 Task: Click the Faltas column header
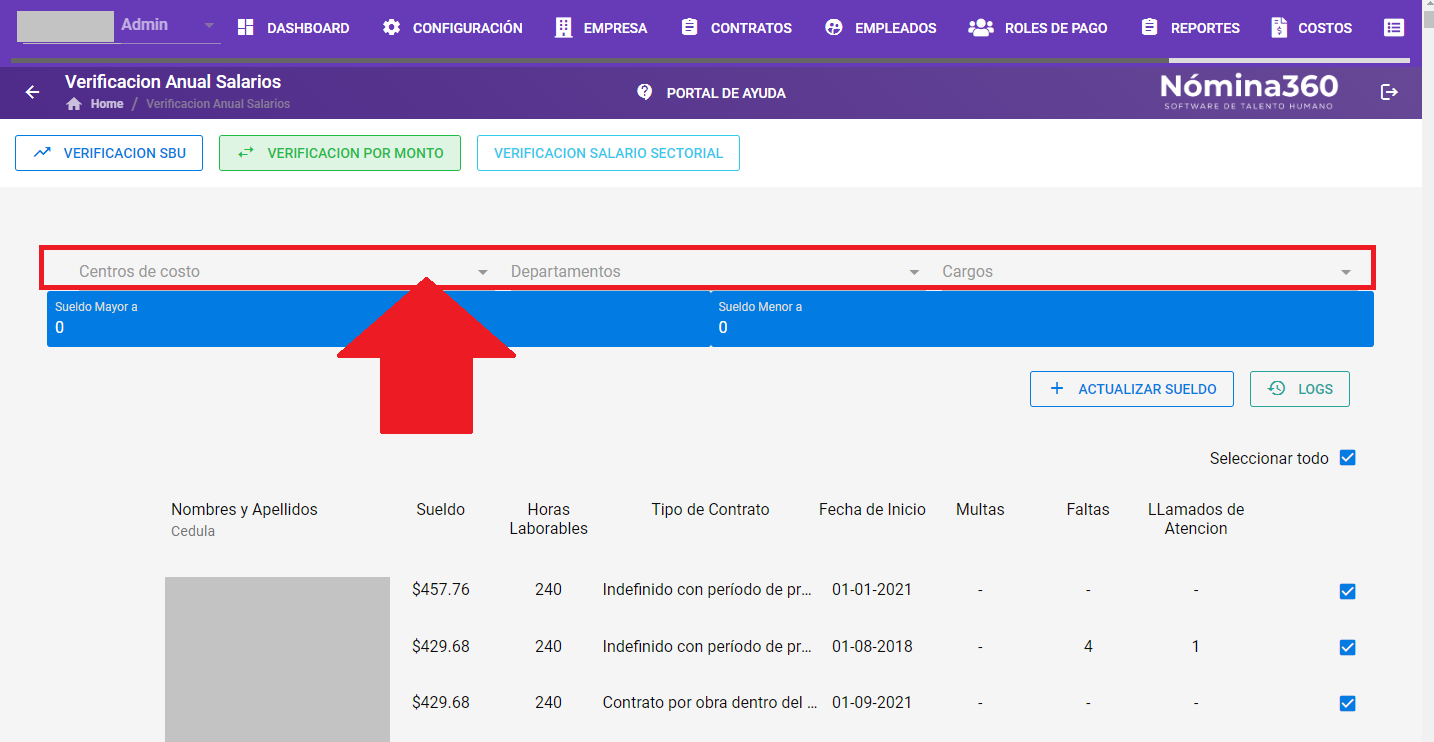coord(1088,509)
